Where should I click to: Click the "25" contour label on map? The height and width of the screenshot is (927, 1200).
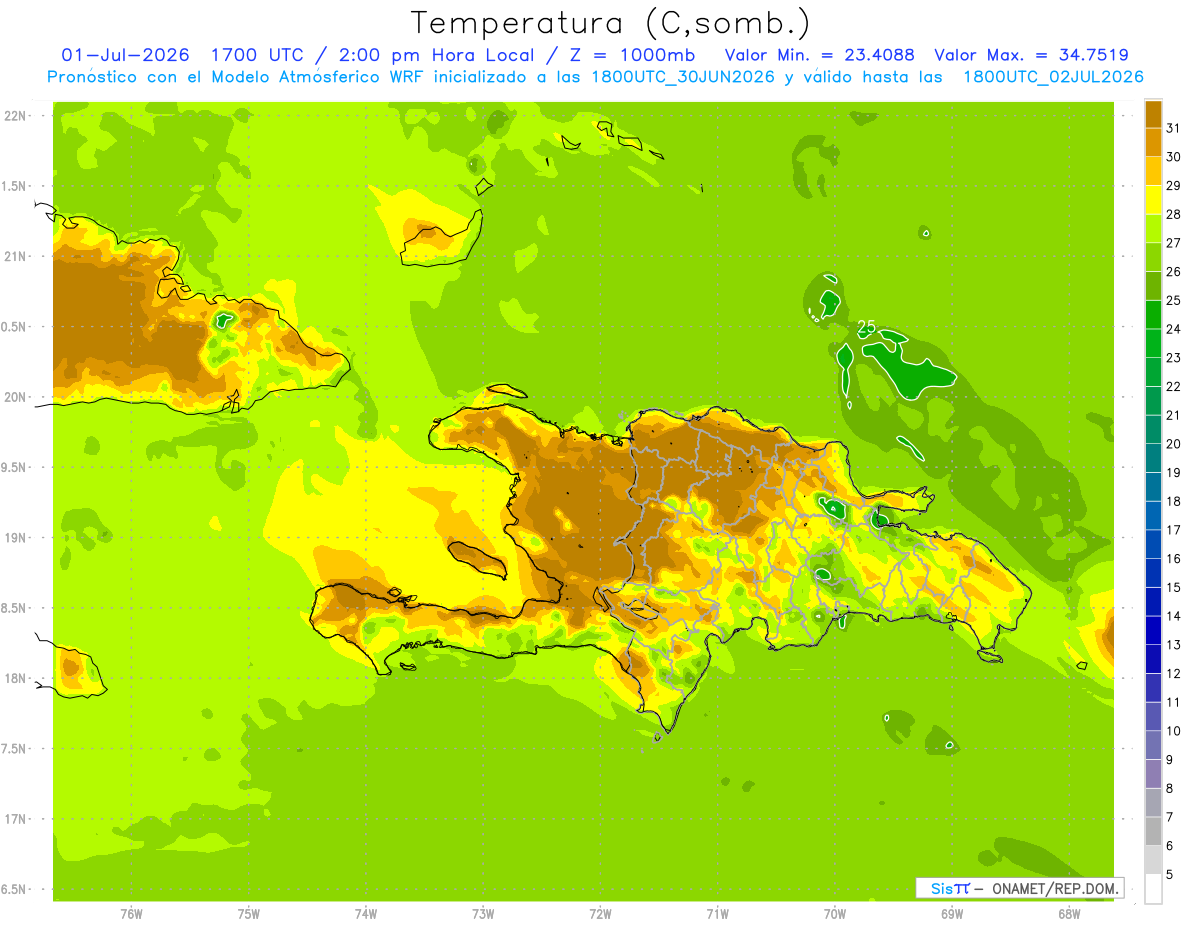click(867, 327)
